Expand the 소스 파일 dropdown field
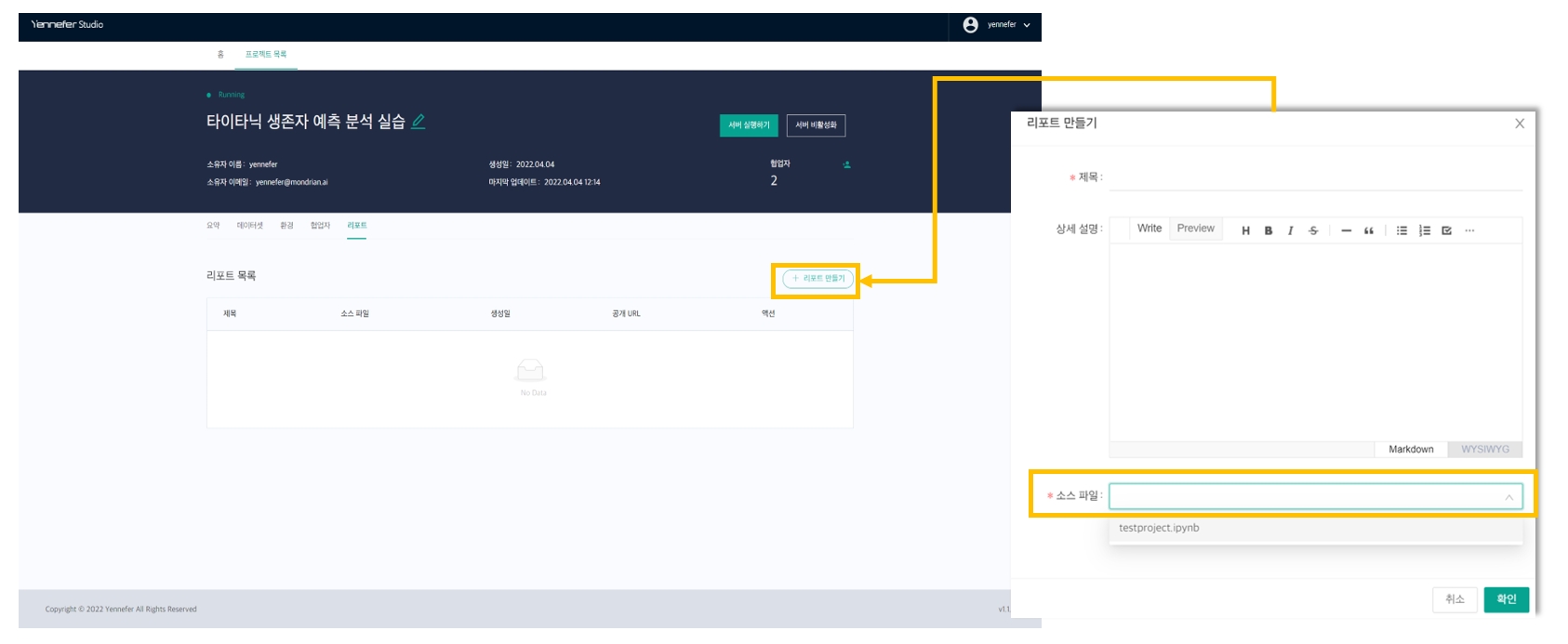This screenshot has height=644, width=1568. [1315, 496]
